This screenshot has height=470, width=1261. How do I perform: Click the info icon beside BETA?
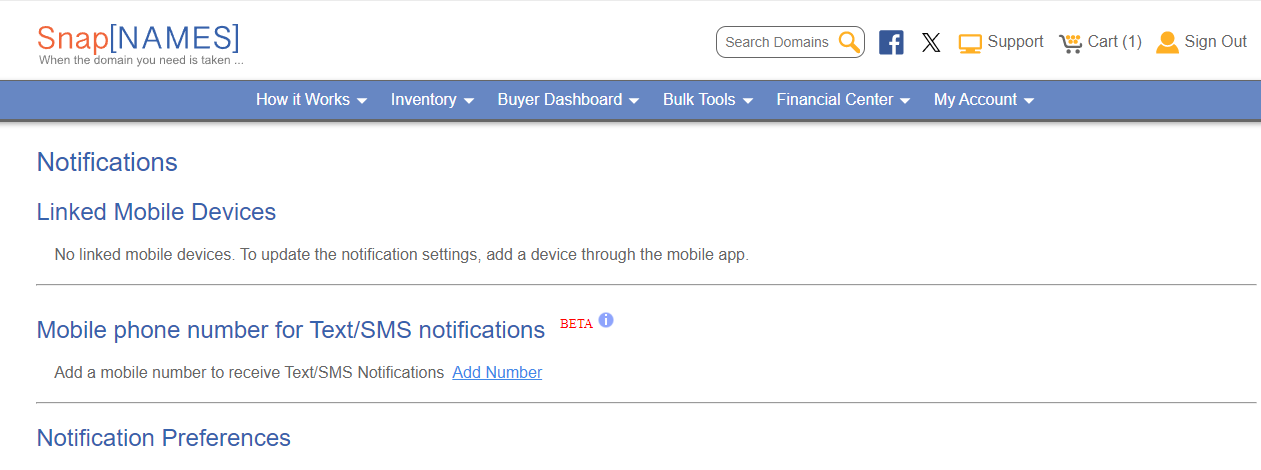point(606,321)
